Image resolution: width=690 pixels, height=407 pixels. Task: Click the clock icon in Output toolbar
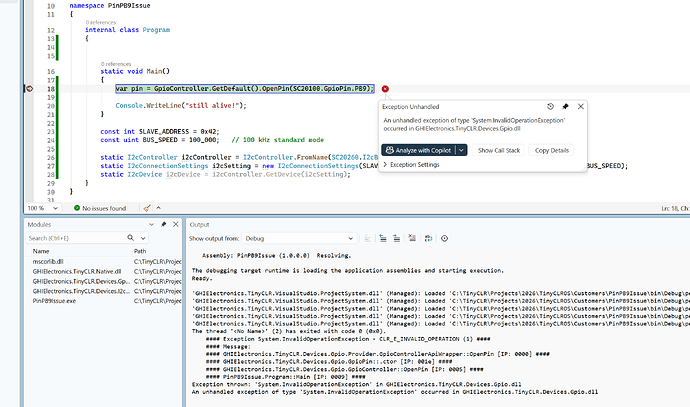pos(444,238)
